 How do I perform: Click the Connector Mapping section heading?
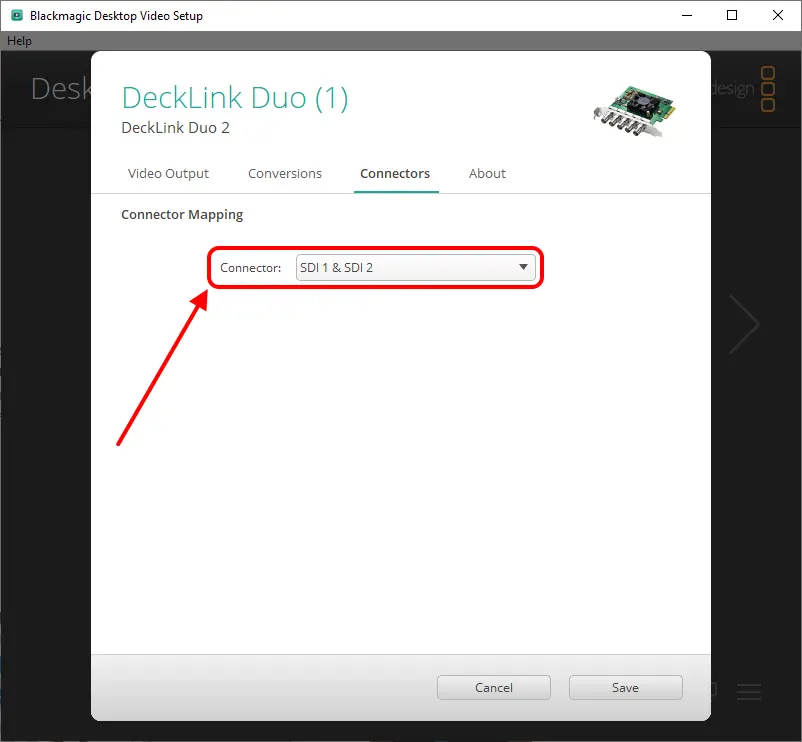tap(182, 214)
